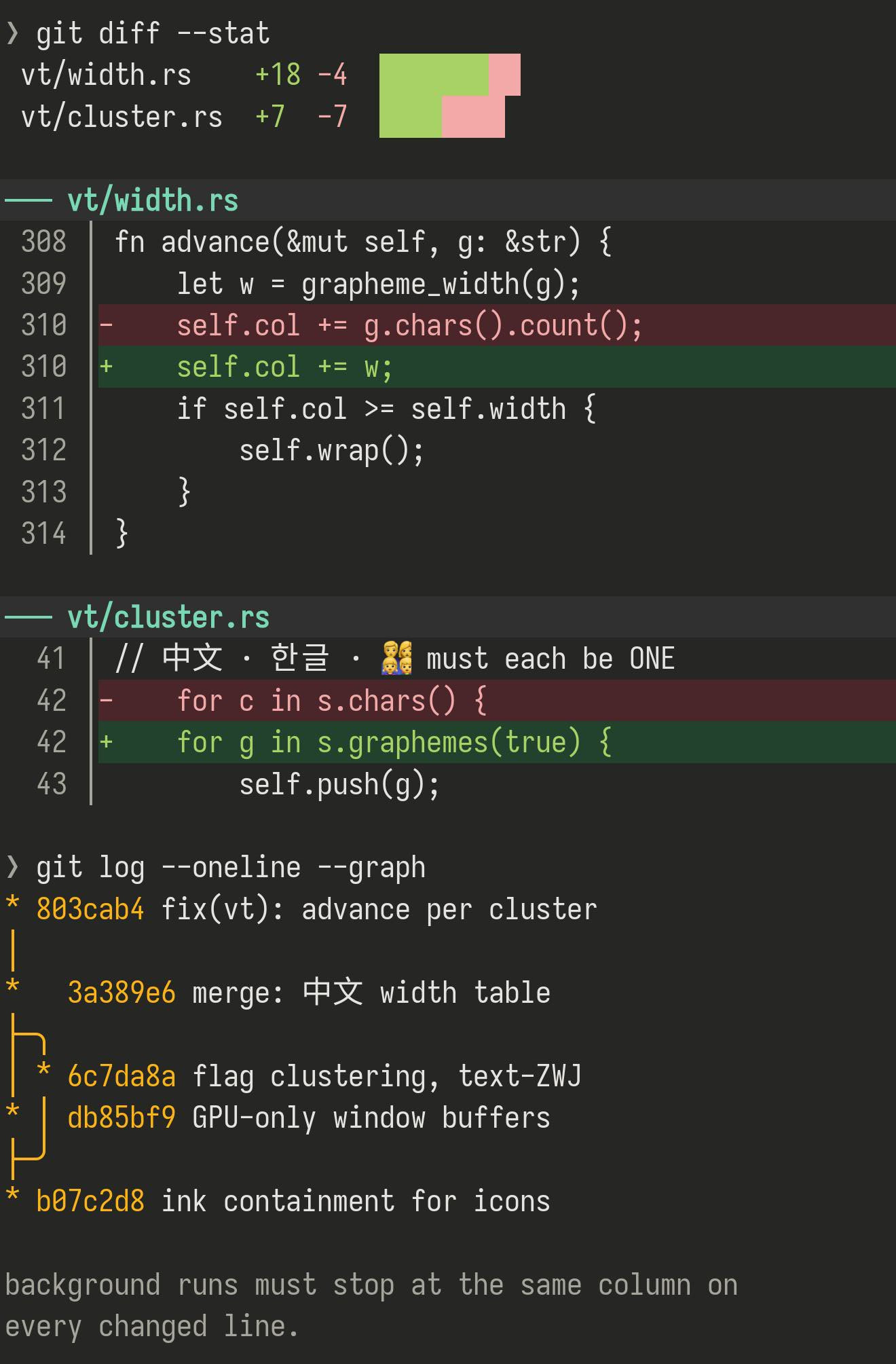Viewport: 896px width, 1364px height.
Task: Click added line 'self.col += w;'
Action: click(497, 367)
